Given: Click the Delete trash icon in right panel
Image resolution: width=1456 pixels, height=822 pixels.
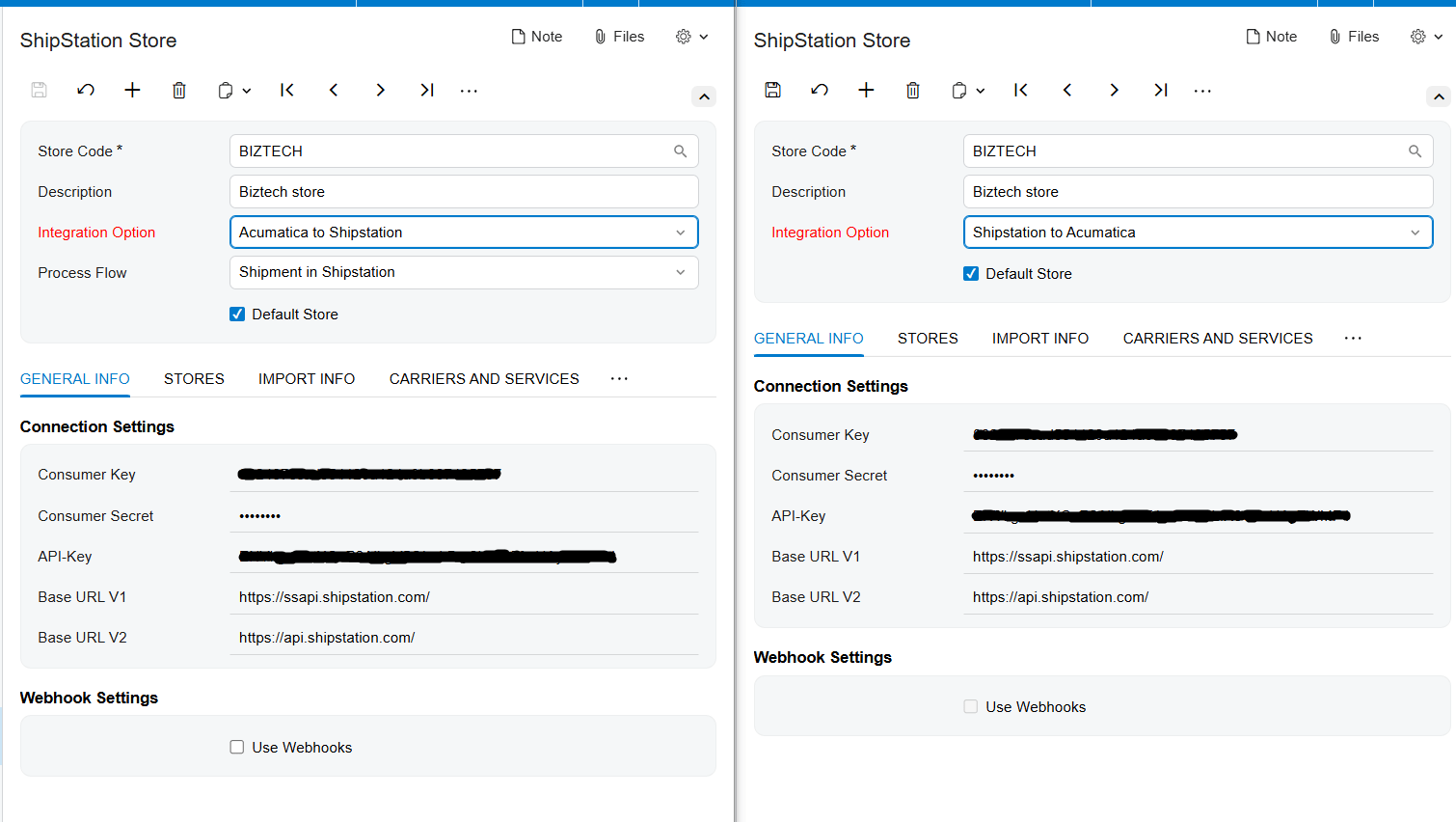Looking at the screenshot, I should (x=913, y=90).
